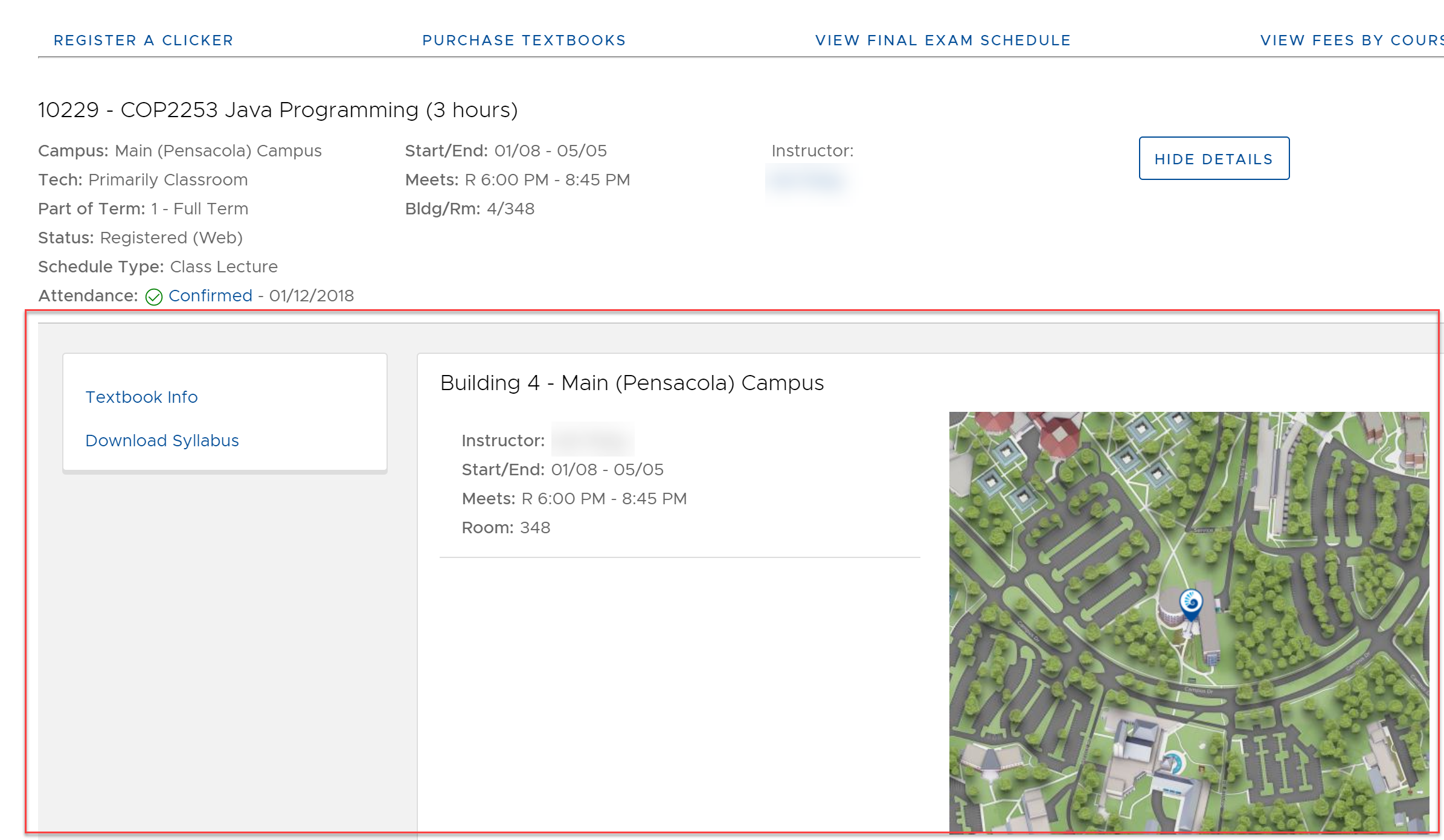Open View Final Exam Schedule link
1444x840 pixels.
pyautogui.click(x=943, y=40)
